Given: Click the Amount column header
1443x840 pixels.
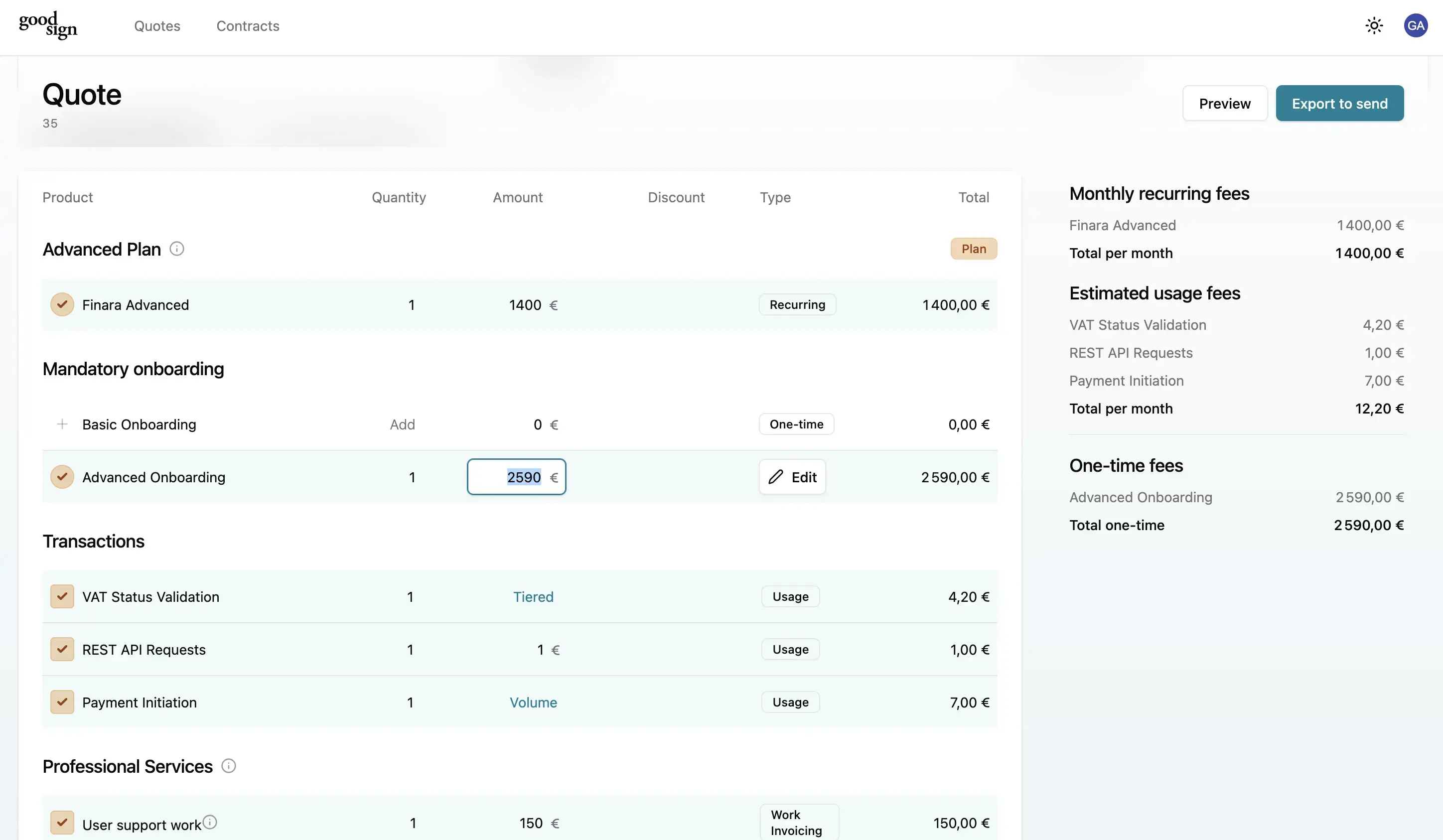Looking at the screenshot, I should pyautogui.click(x=518, y=198).
